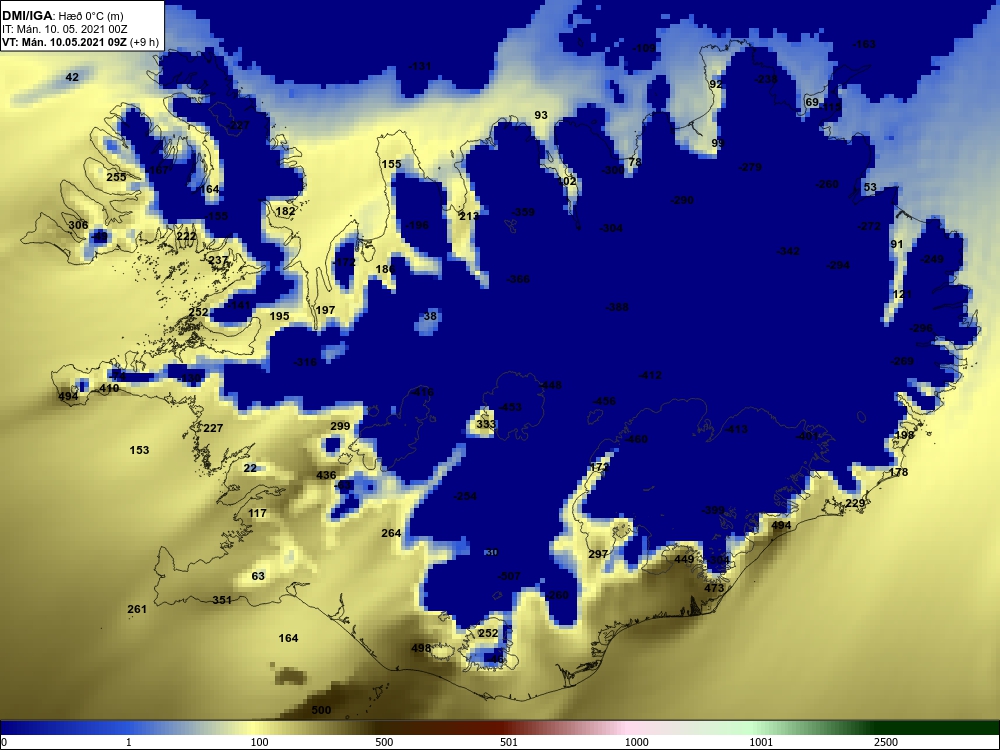
Task: Click the map value '99'
Action: [x=718, y=143]
